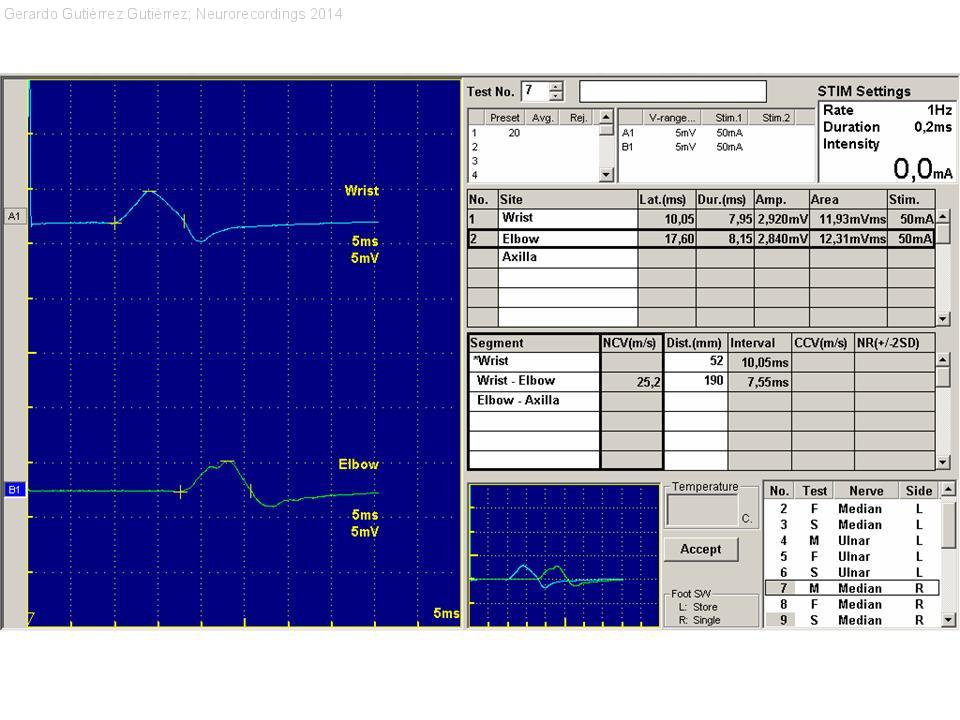Screen dimensions: 960x720
Task: Select the Elbow - Axilla segment row
Action: (533, 401)
